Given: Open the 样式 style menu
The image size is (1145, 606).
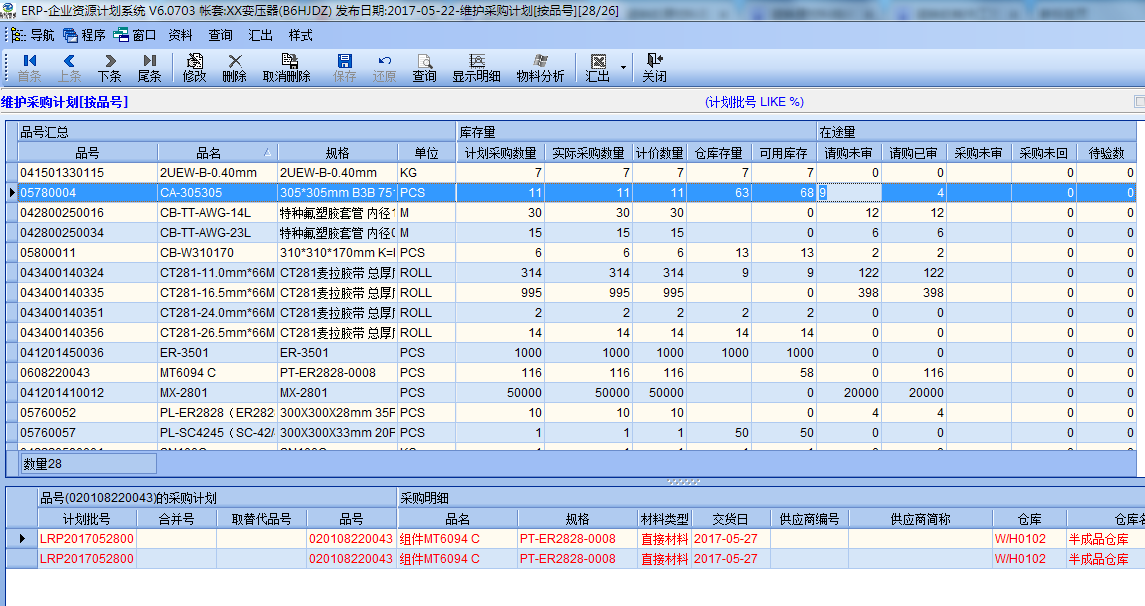Looking at the screenshot, I should click(300, 35).
